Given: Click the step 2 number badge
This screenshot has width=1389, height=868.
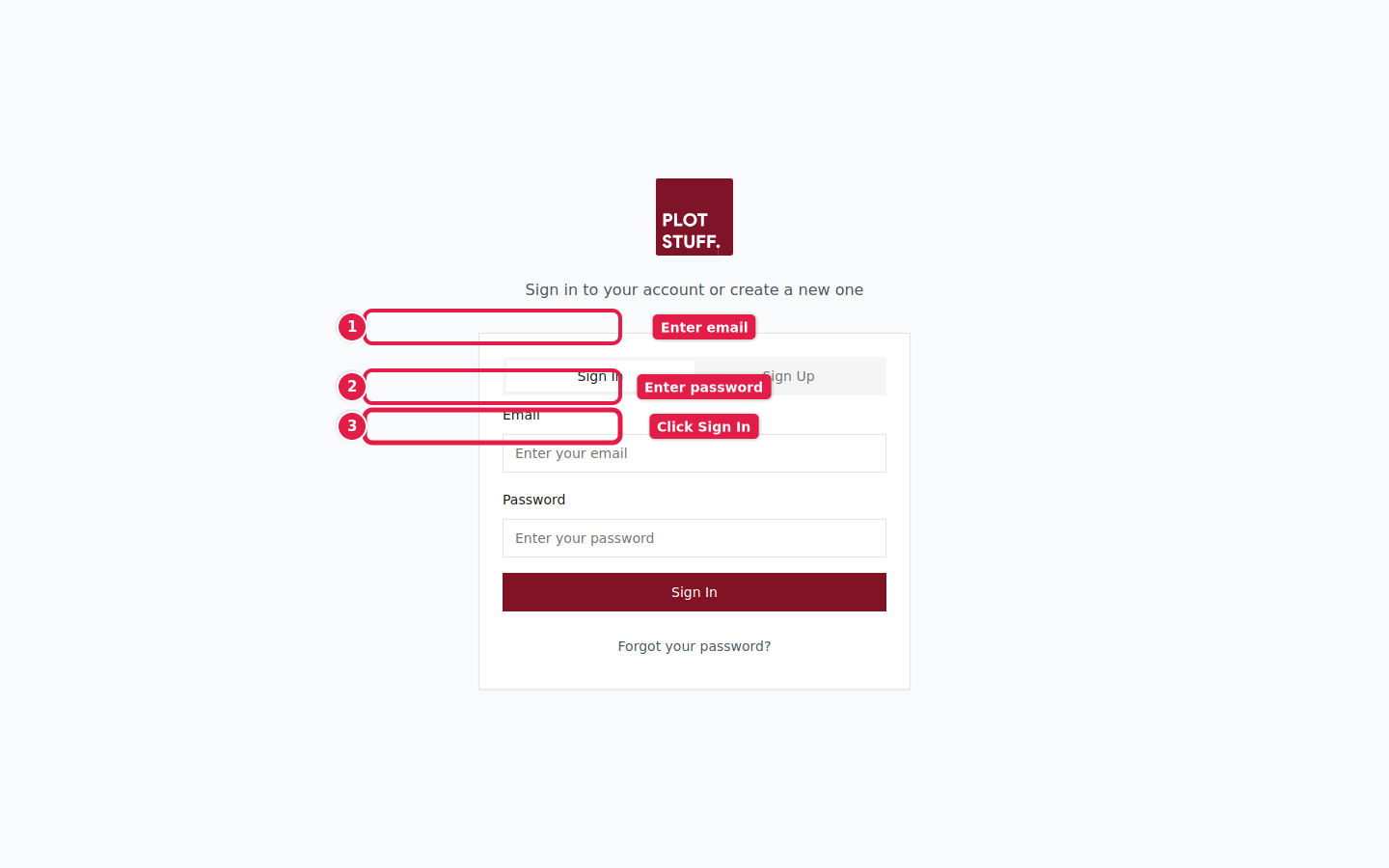Looking at the screenshot, I should tap(352, 387).
